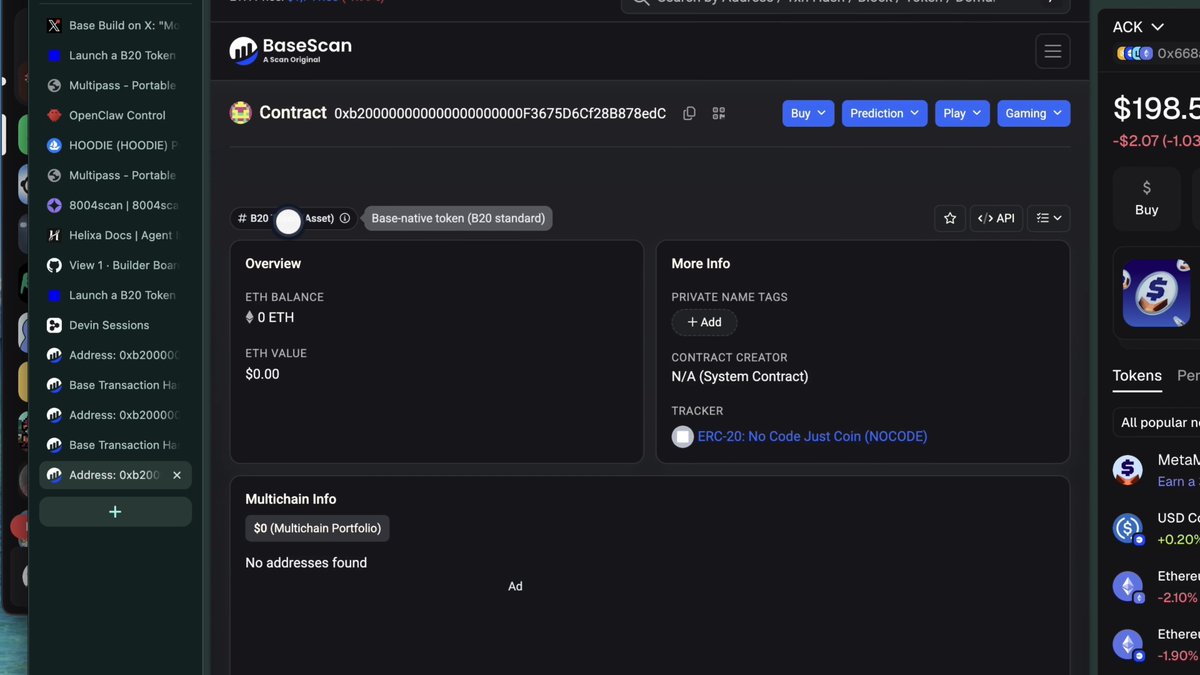The image size is (1200, 675).
Task: Switch to the Helixa Docs tab
Action: click(115, 235)
